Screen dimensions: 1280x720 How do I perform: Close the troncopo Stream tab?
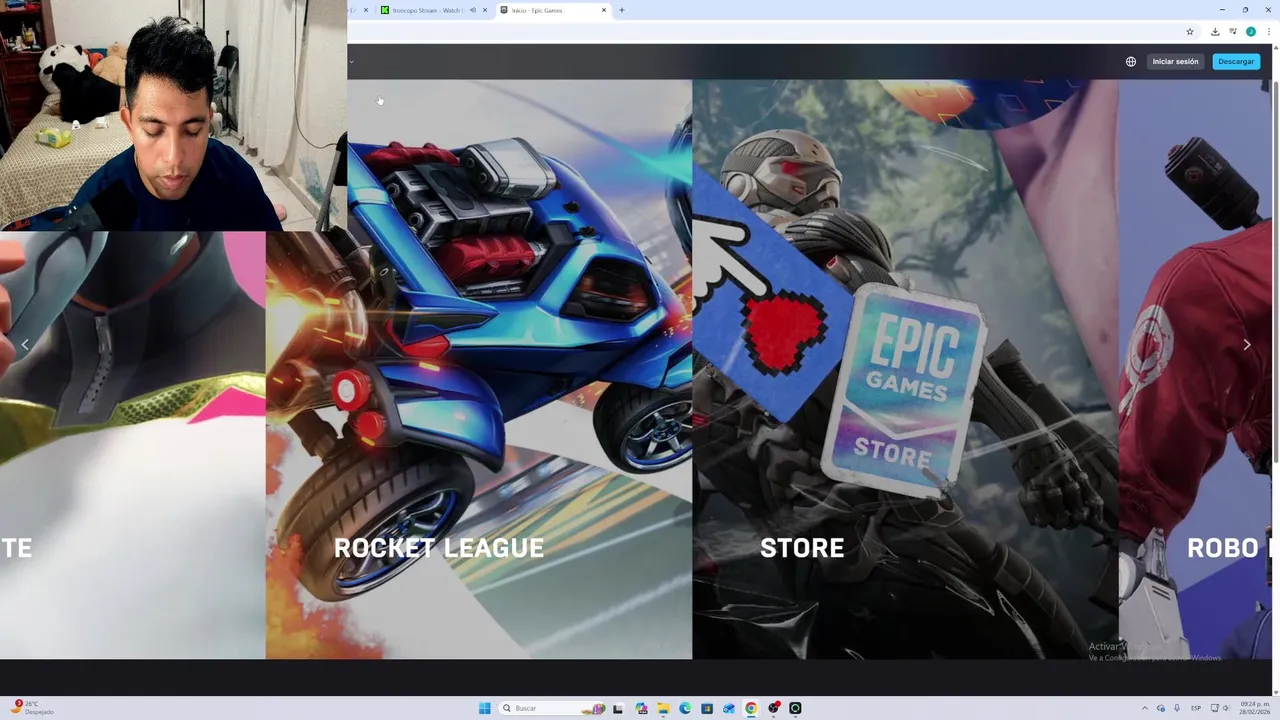pyautogui.click(x=485, y=10)
